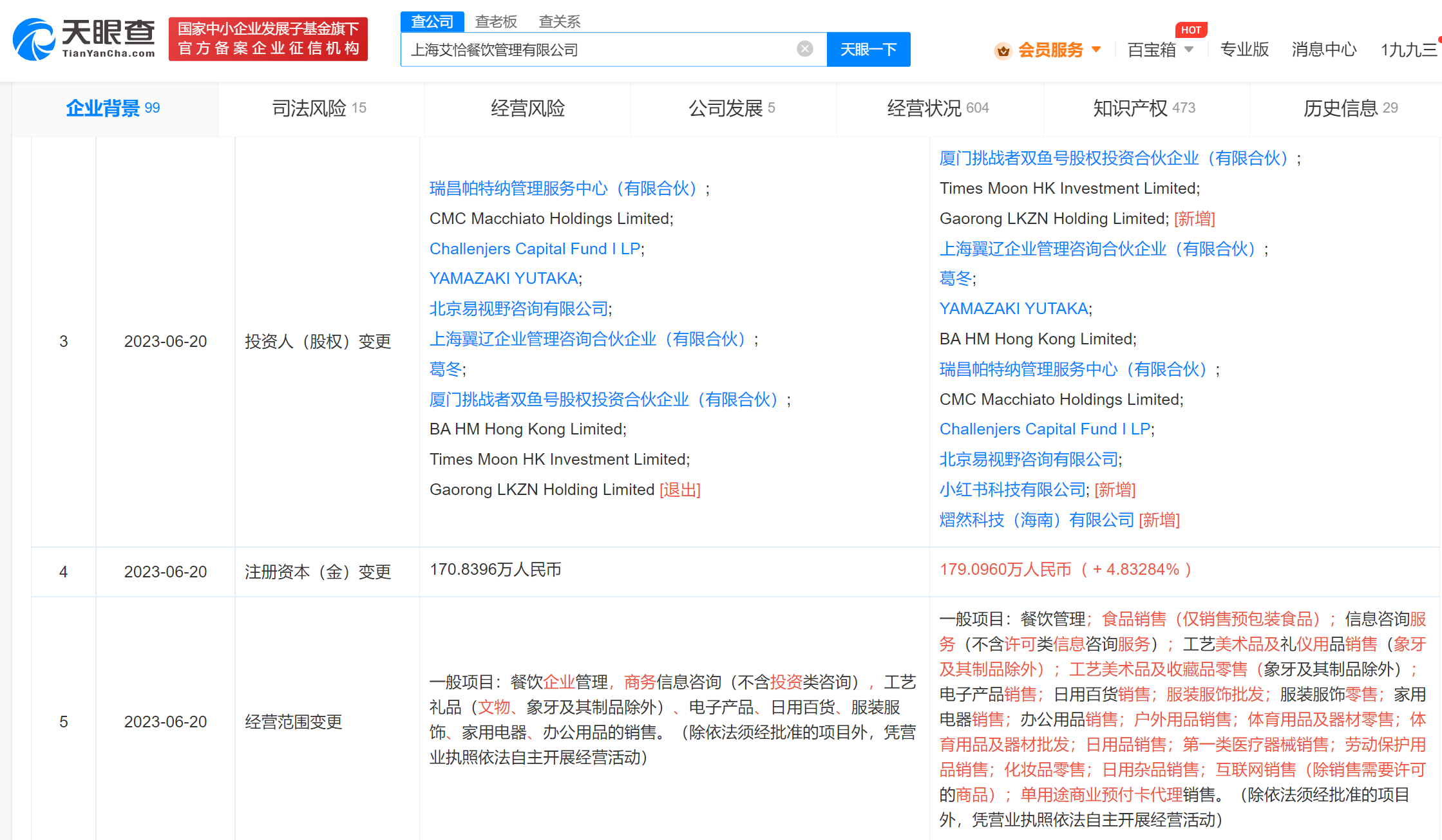Click Times Moon HK Investment Limited in after-change column
The height and width of the screenshot is (840, 1442).
[1069, 189]
